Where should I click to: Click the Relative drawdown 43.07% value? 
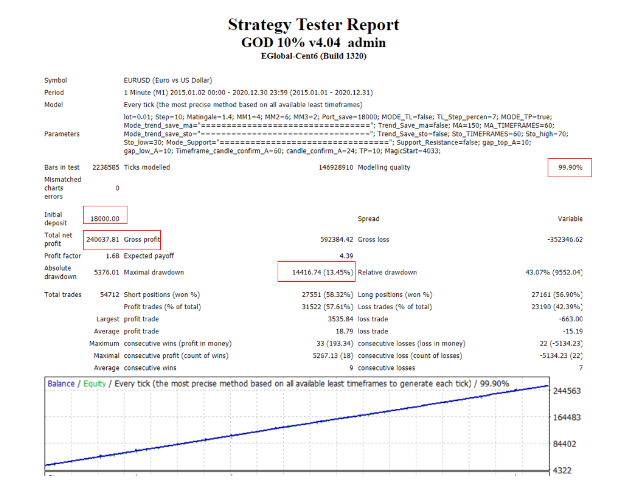pyautogui.click(x=571, y=271)
